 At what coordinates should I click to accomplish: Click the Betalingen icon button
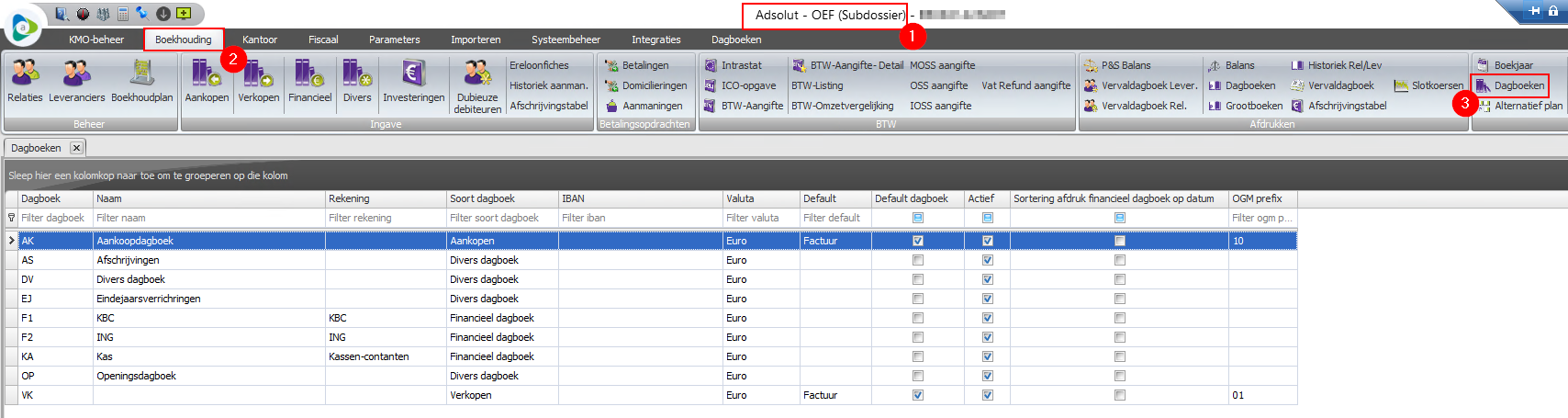[636, 65]
